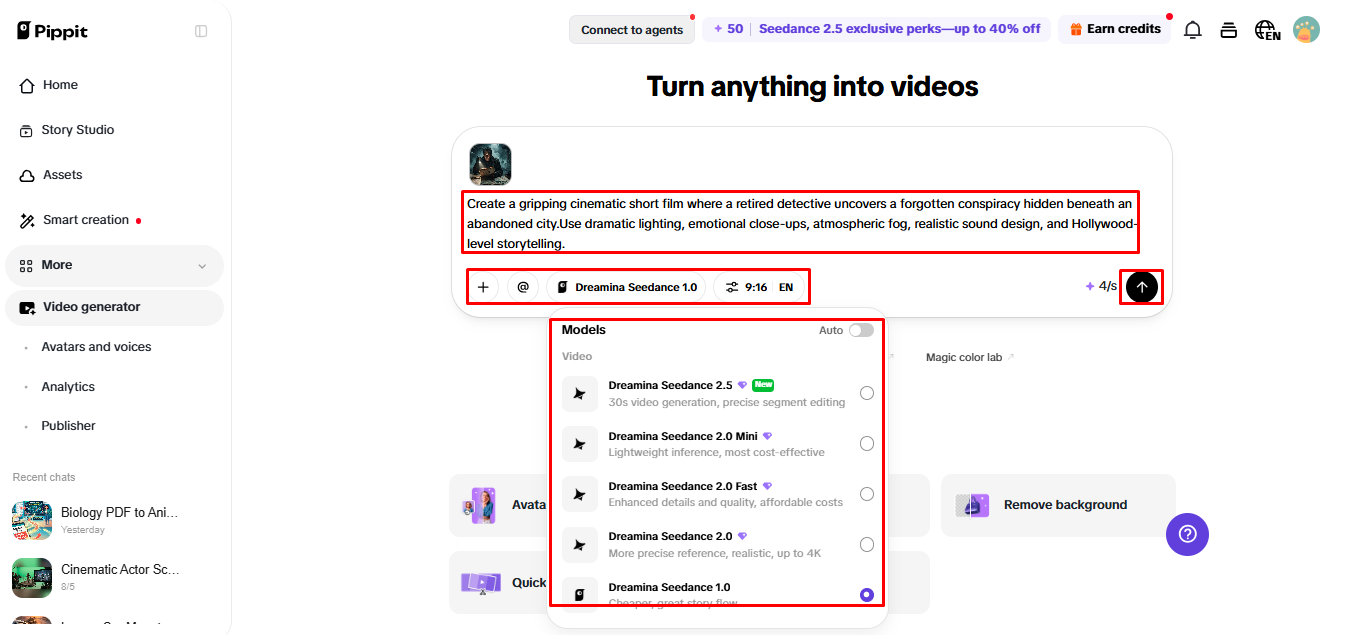Toggle the Auto model switch
Screen dimensions: 1363x635
(x=861, y=330)
